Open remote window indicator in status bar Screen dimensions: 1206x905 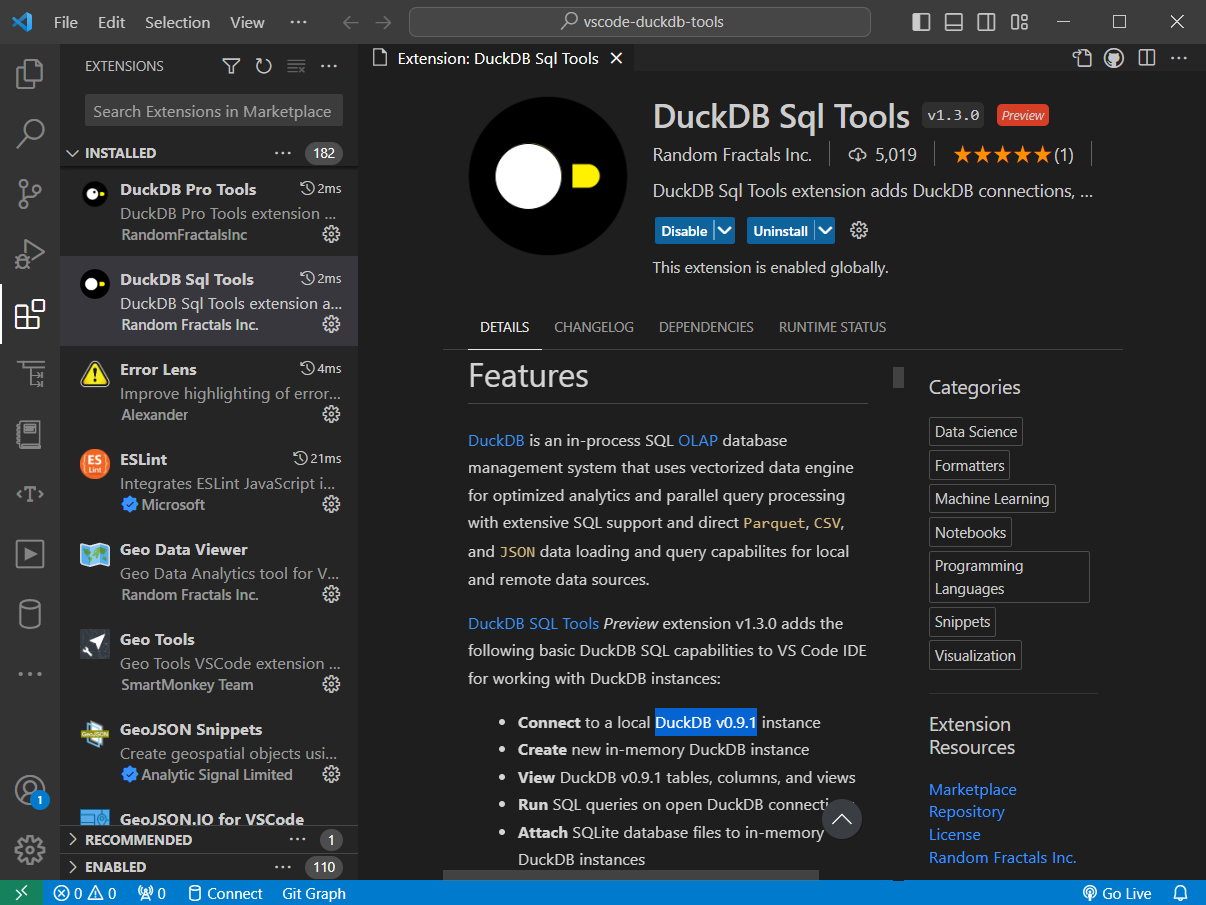[x=22, y=893]
